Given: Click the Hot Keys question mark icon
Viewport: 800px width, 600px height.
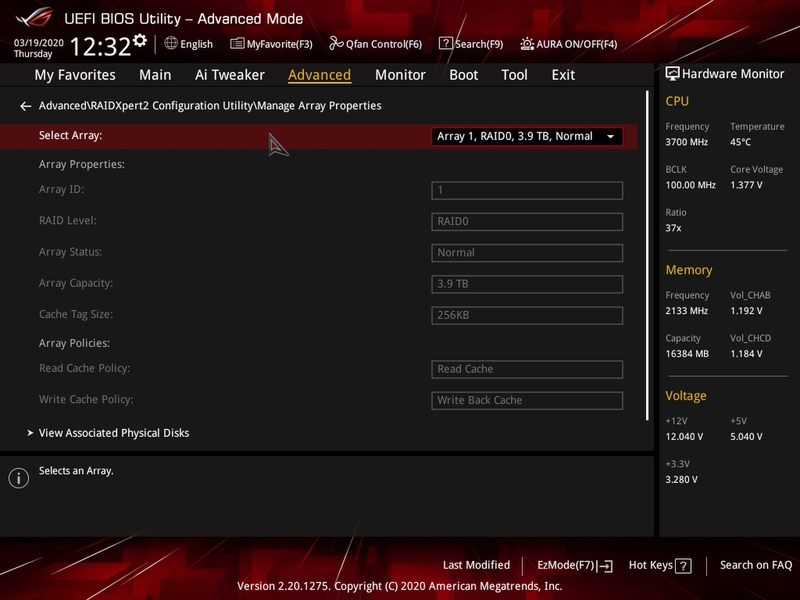Looking at the screenshot, I should pos(684,566).
